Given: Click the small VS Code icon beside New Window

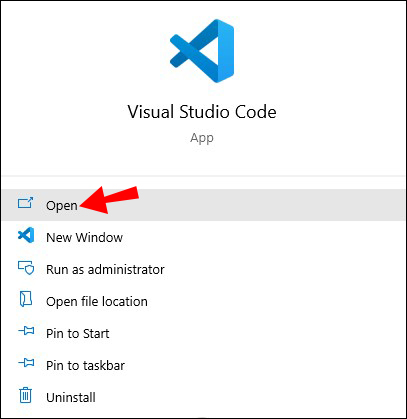Looking at the screenshot, I should (26, 235).
